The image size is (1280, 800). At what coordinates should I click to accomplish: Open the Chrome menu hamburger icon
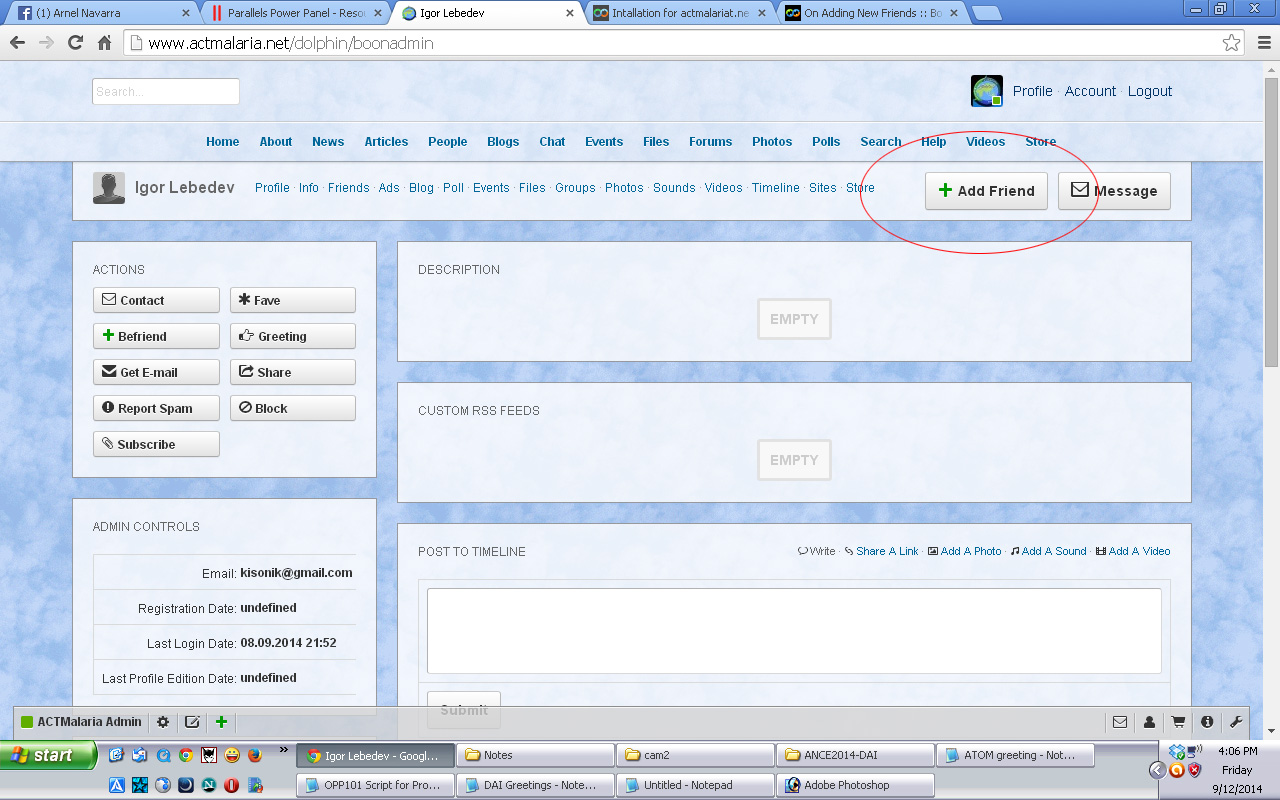click(x=1262, y=43)
